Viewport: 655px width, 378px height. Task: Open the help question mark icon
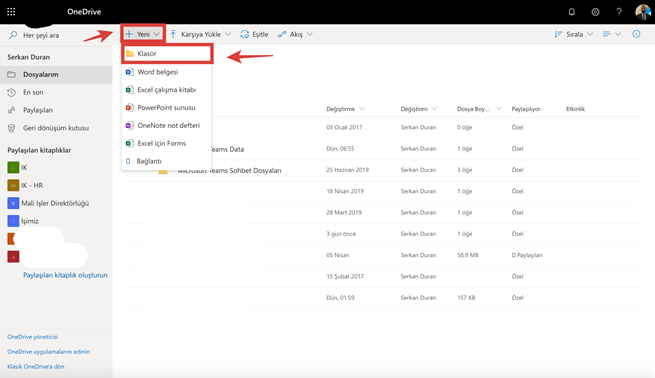(x=619, y=12)
